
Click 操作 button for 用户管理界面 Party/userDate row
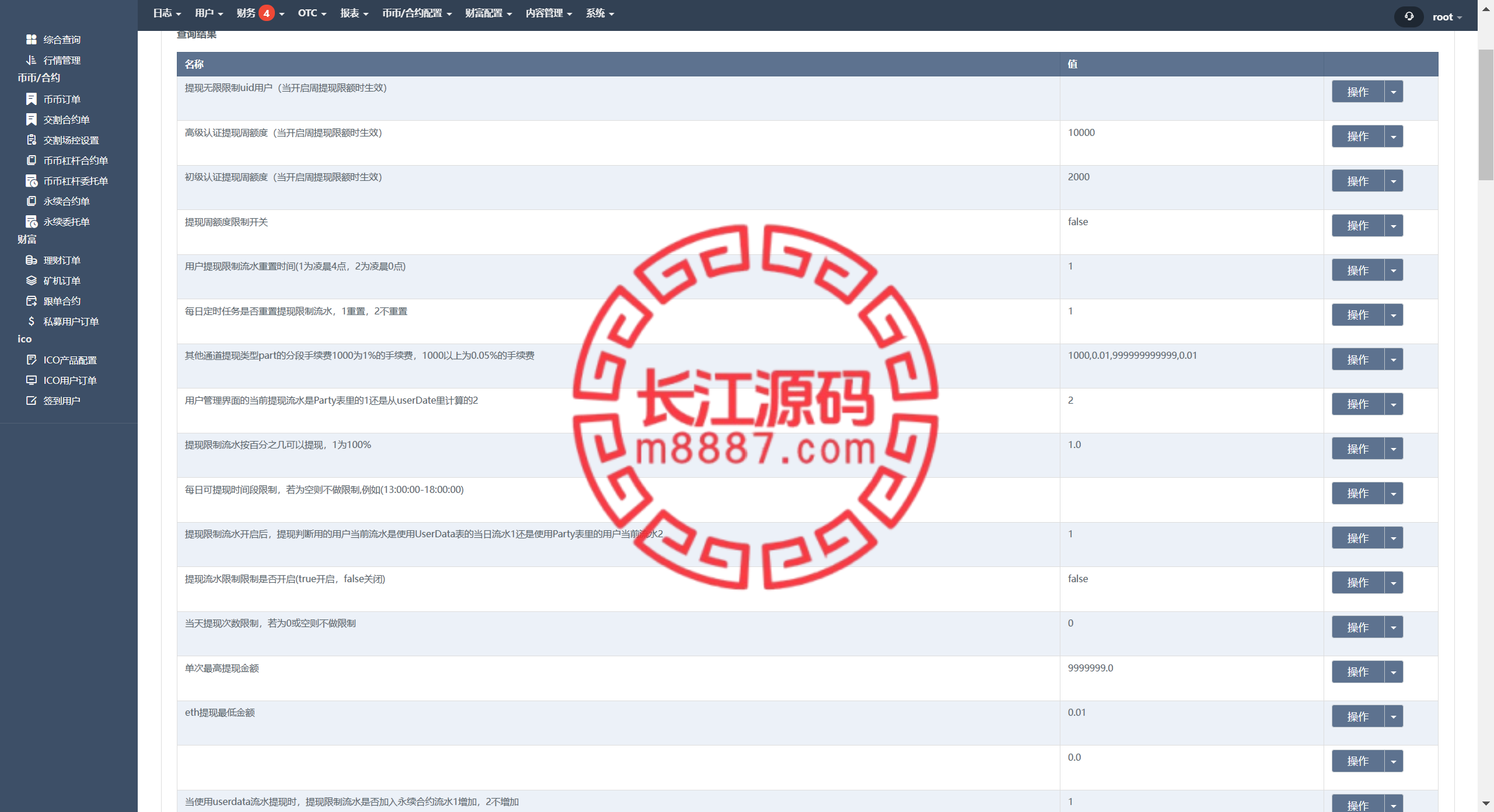tap(1358, 404)
